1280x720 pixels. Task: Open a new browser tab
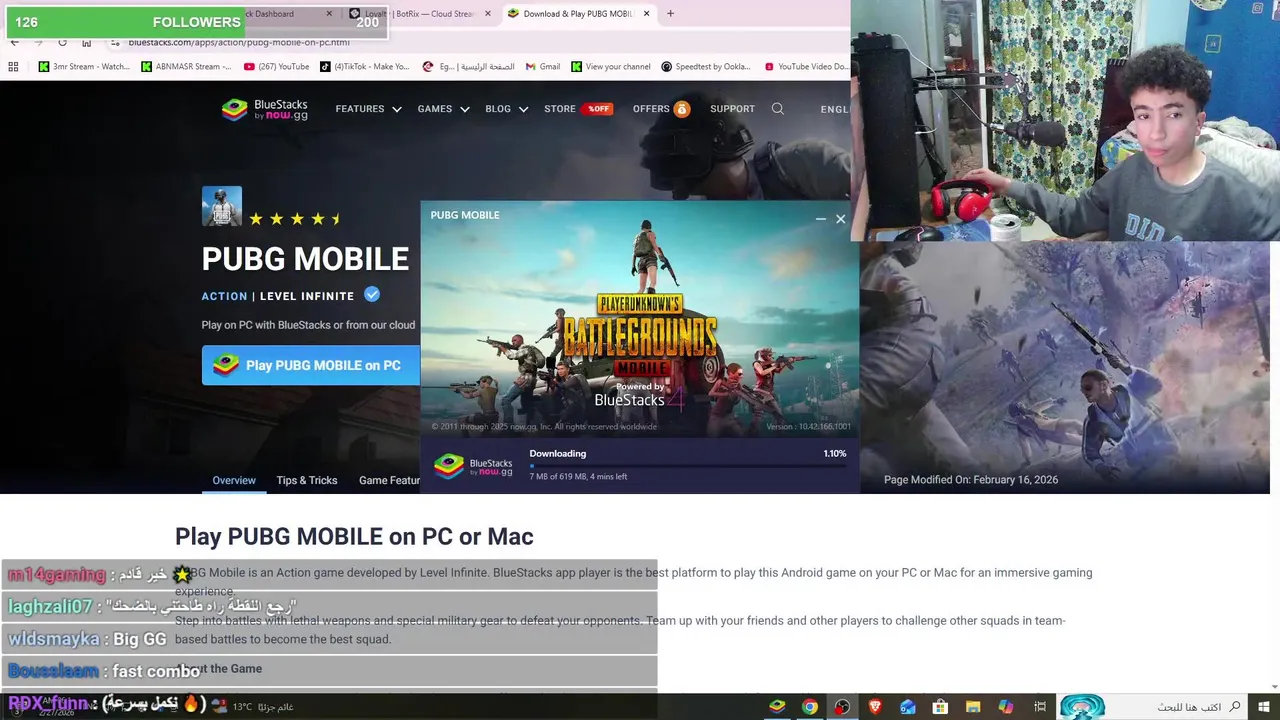670,14
